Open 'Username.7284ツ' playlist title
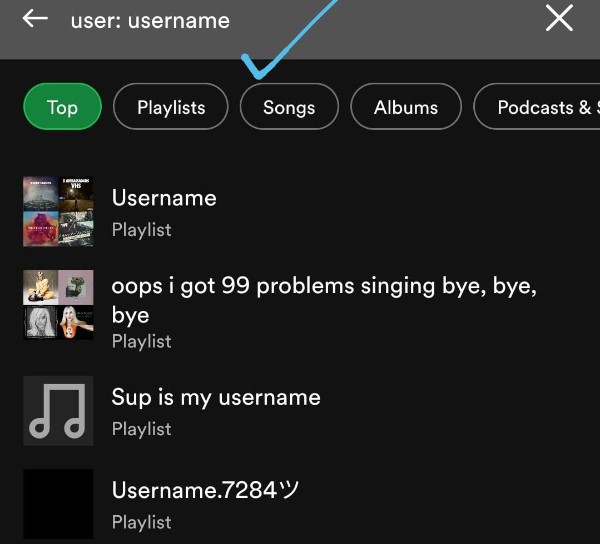 coord(205,490)
